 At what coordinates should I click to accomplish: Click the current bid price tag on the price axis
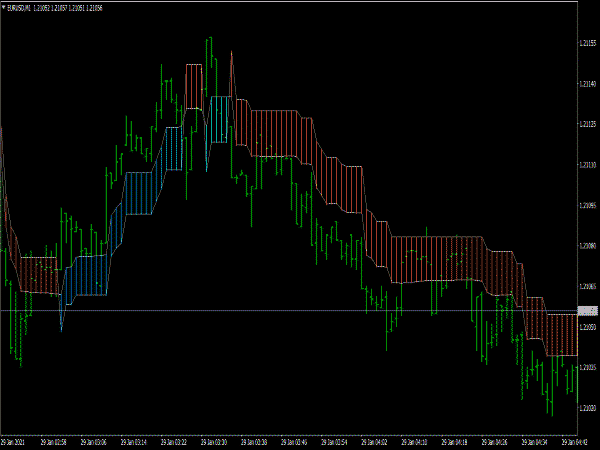[588, 311]
